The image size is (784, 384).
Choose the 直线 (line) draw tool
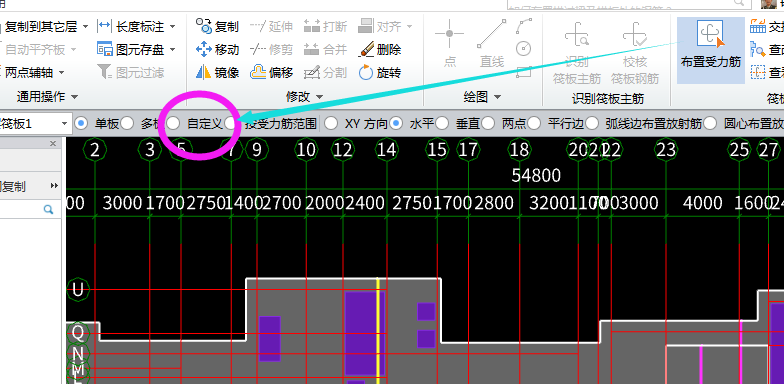[492, 44]
